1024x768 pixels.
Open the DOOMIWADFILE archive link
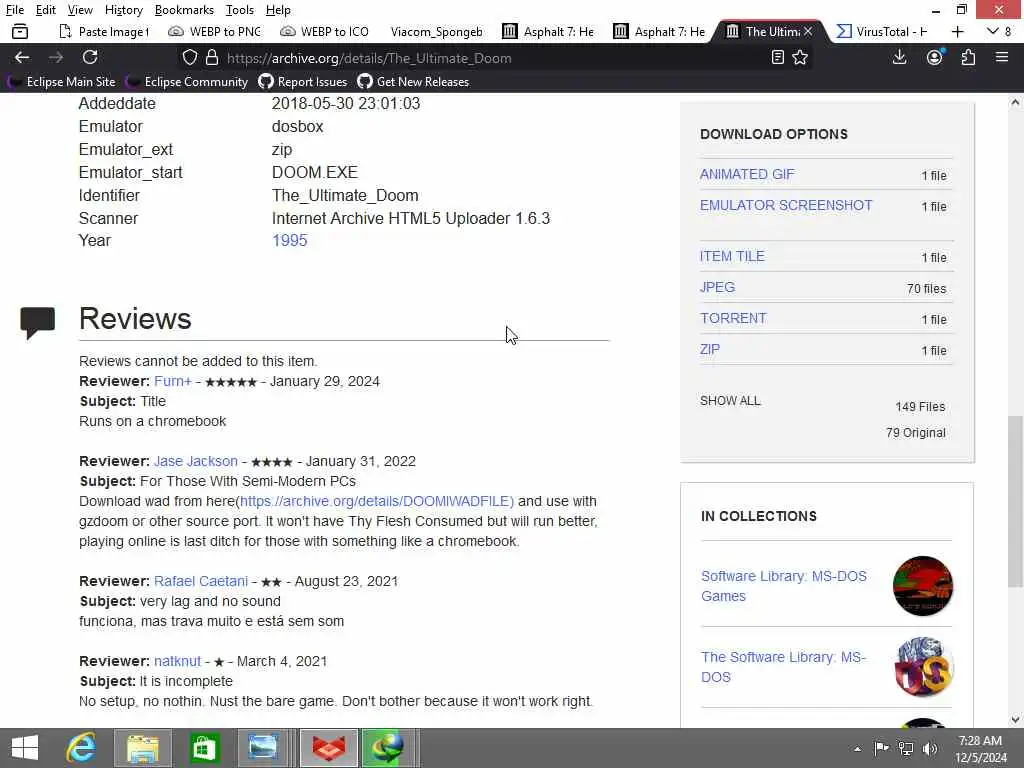pyautogui.click(x=377, y=501)
